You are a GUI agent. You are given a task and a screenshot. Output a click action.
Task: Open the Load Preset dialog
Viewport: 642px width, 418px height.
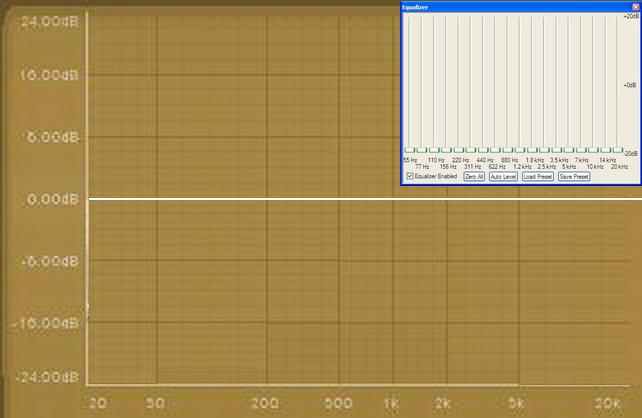[x=538, y=176]
